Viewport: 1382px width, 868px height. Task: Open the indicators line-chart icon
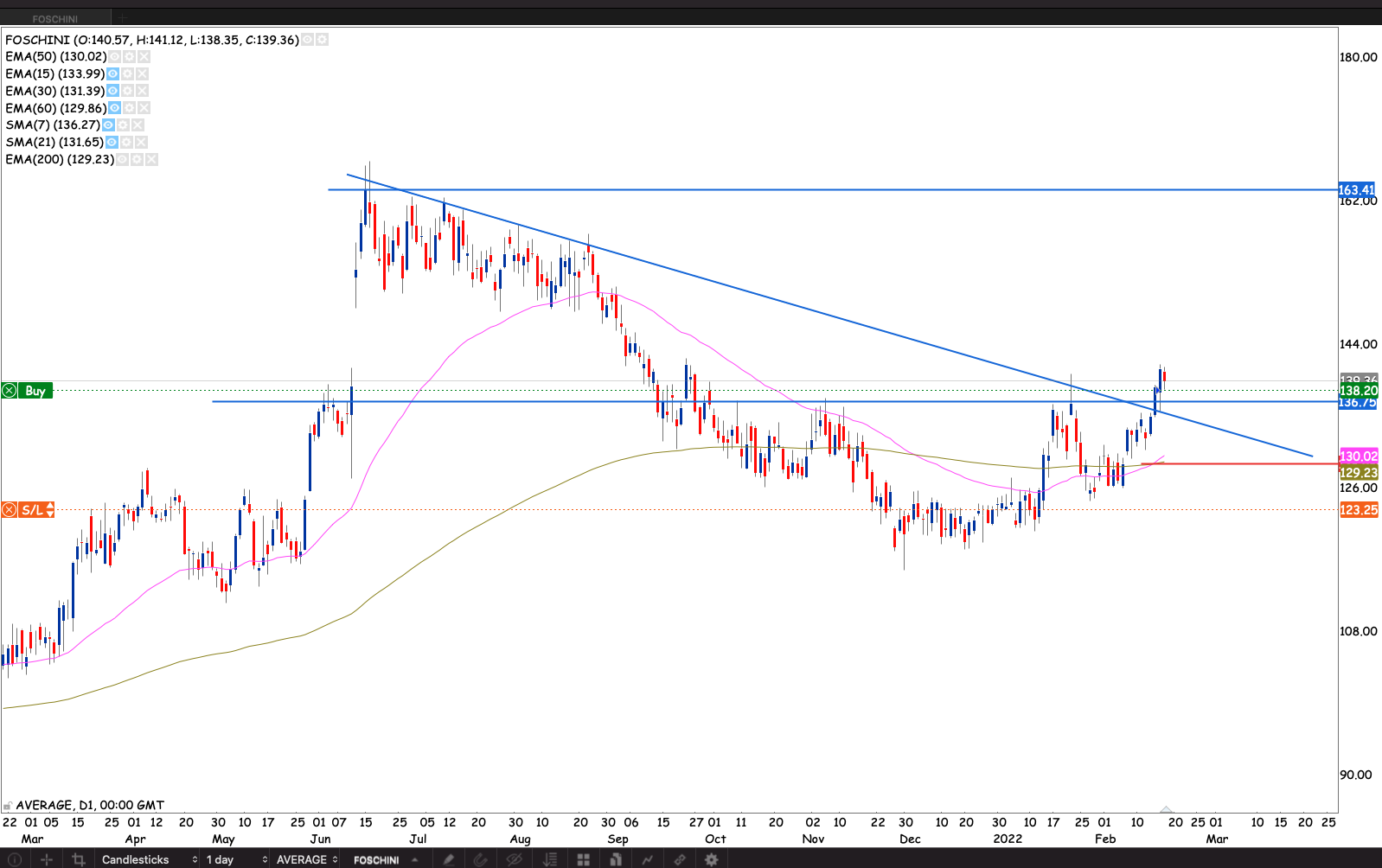click(647, 859)
